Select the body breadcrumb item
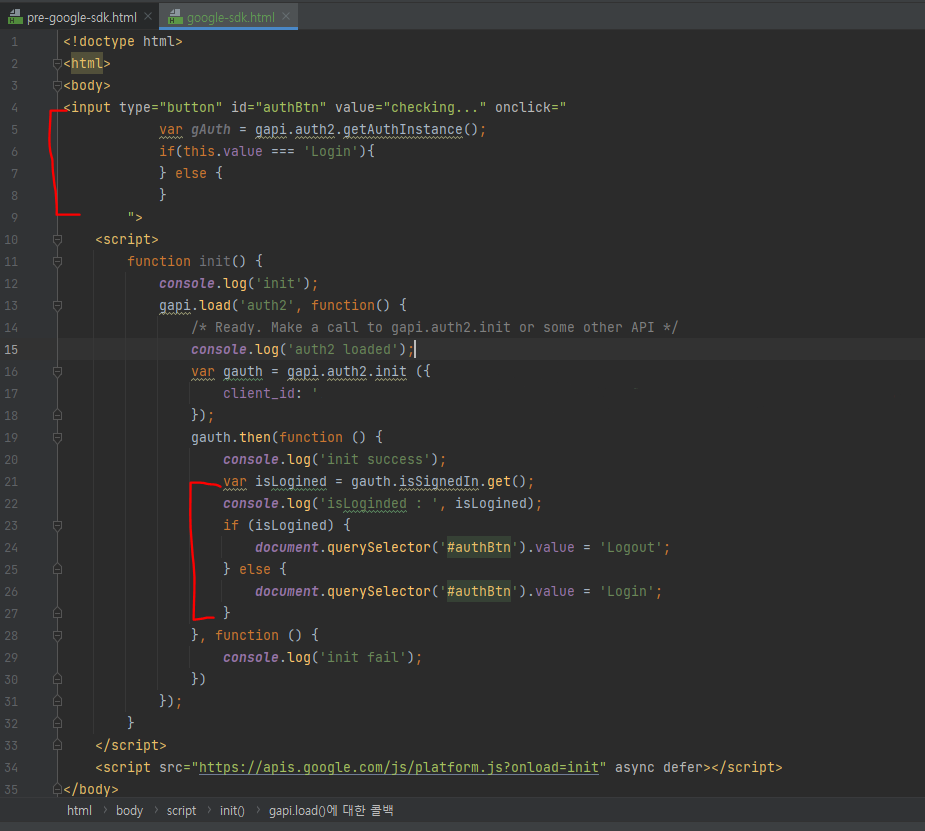 (x=129, y=810)
